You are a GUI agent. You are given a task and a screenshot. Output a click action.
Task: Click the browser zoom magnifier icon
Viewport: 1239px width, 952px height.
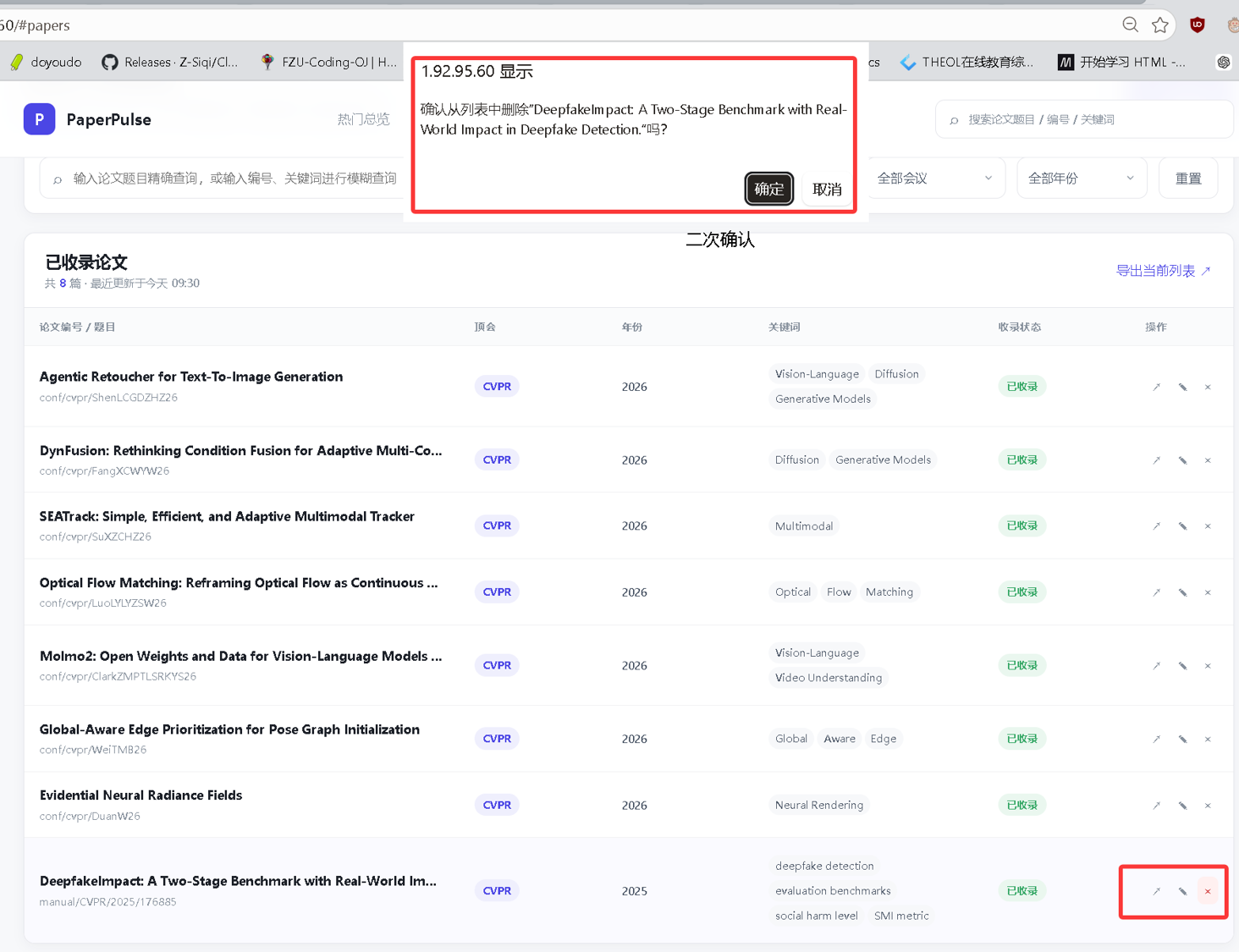click(x=1131, y=25)
